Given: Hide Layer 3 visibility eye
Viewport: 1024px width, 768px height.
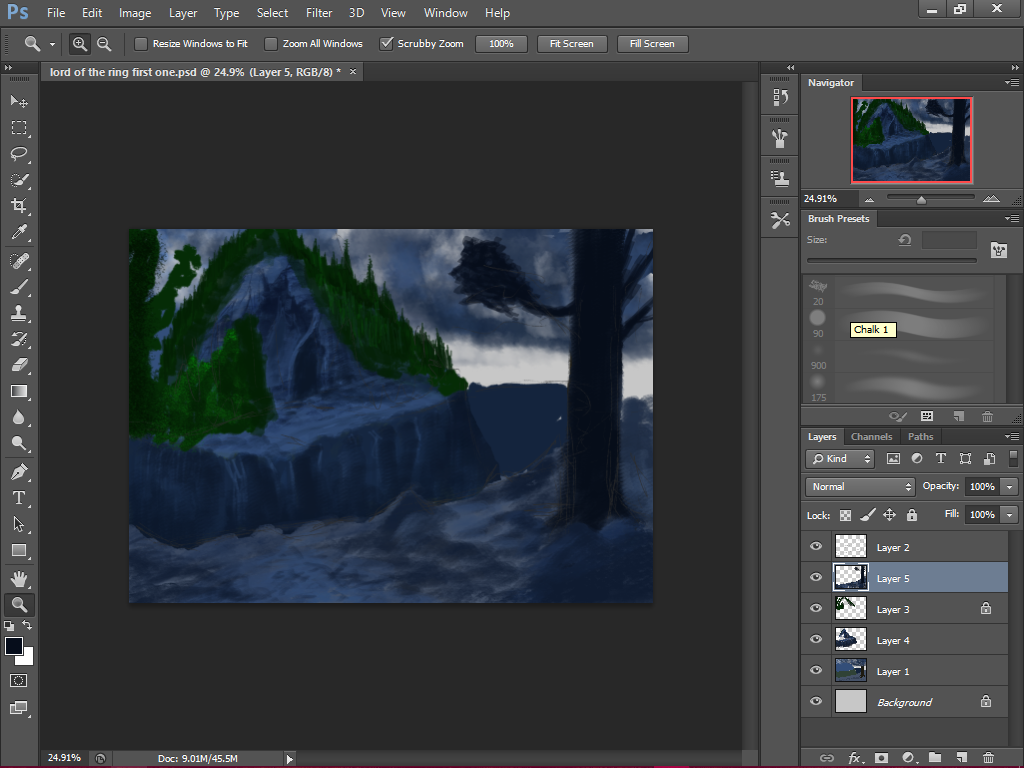Looking at the screenshot, I should 816,608.
